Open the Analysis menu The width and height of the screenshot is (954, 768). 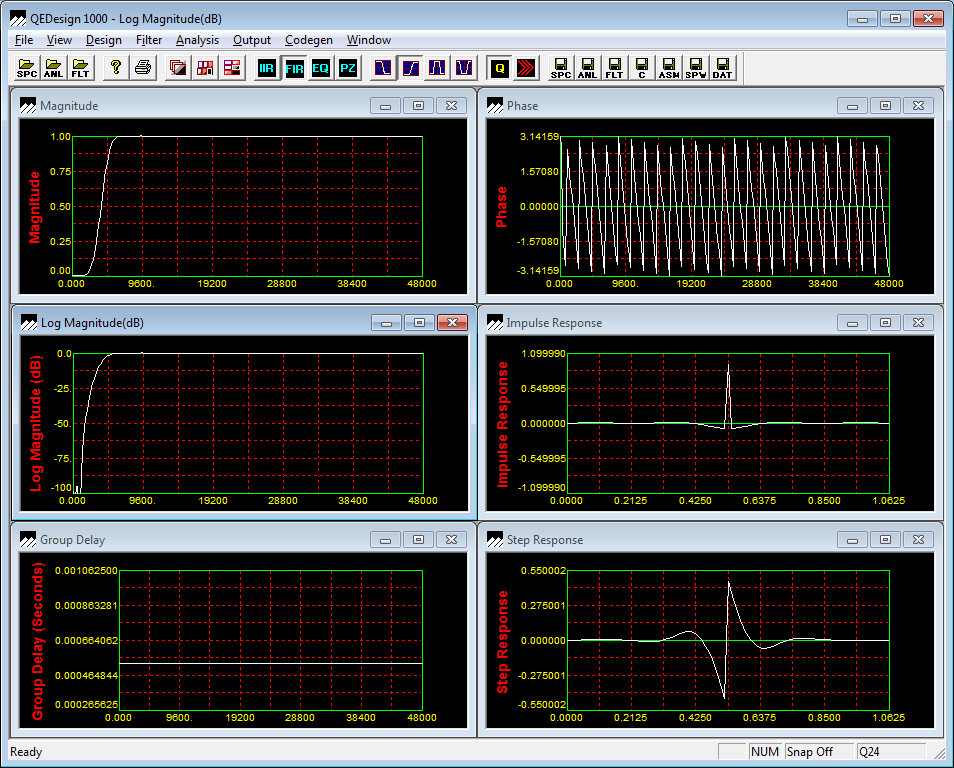click(x=197, y=40)
